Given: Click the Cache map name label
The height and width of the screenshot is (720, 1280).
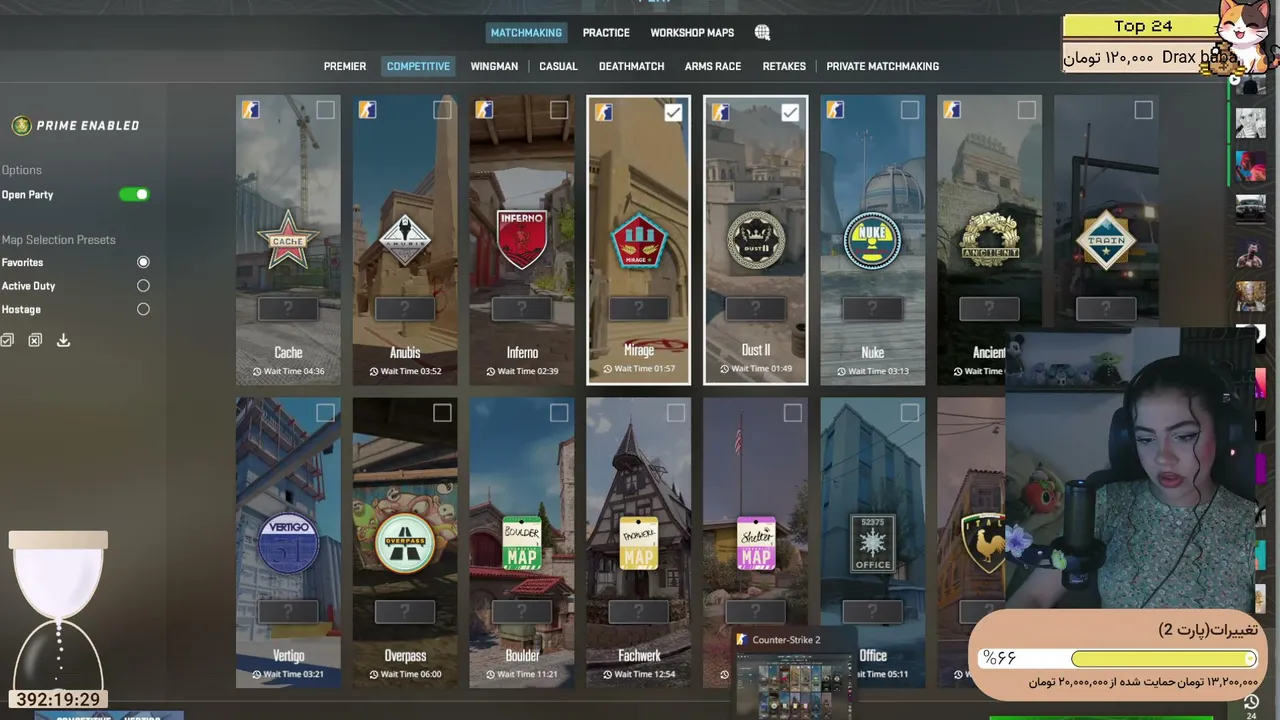Looking at the screenshot, I should pos(288,352).
